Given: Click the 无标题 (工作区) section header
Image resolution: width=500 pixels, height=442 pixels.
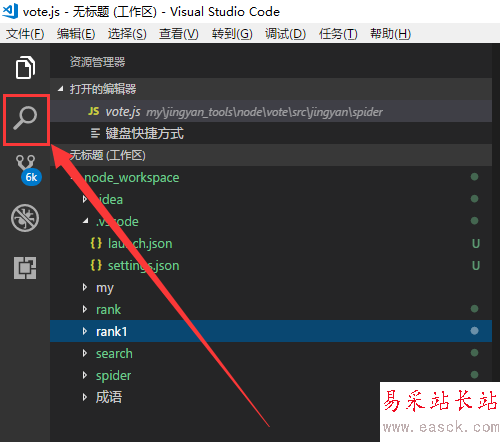Looking at the screenshot, I should click(271, 155).
